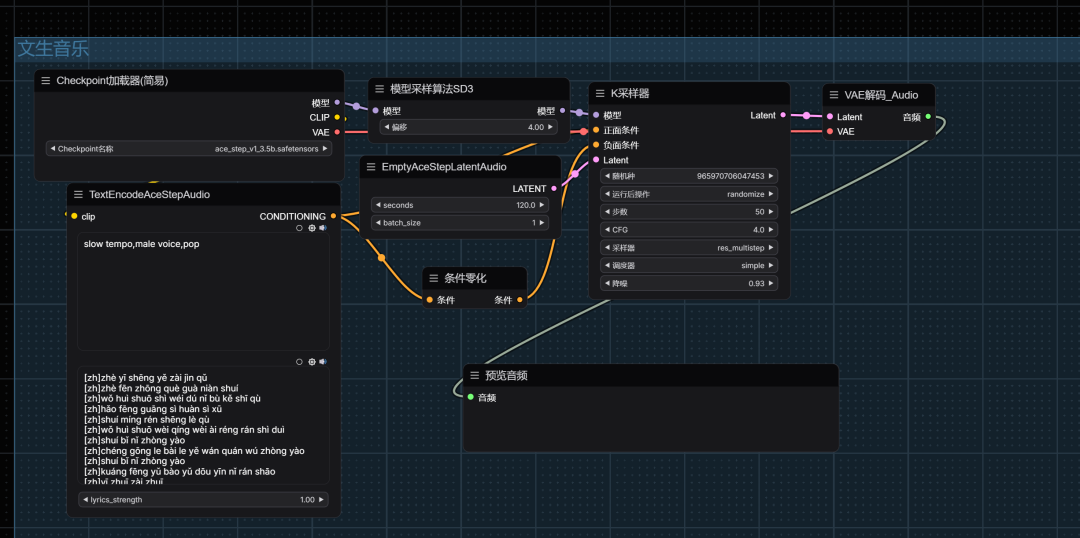
Task: Increase 随机种 seed with right arrow
Action: point(771,176)
